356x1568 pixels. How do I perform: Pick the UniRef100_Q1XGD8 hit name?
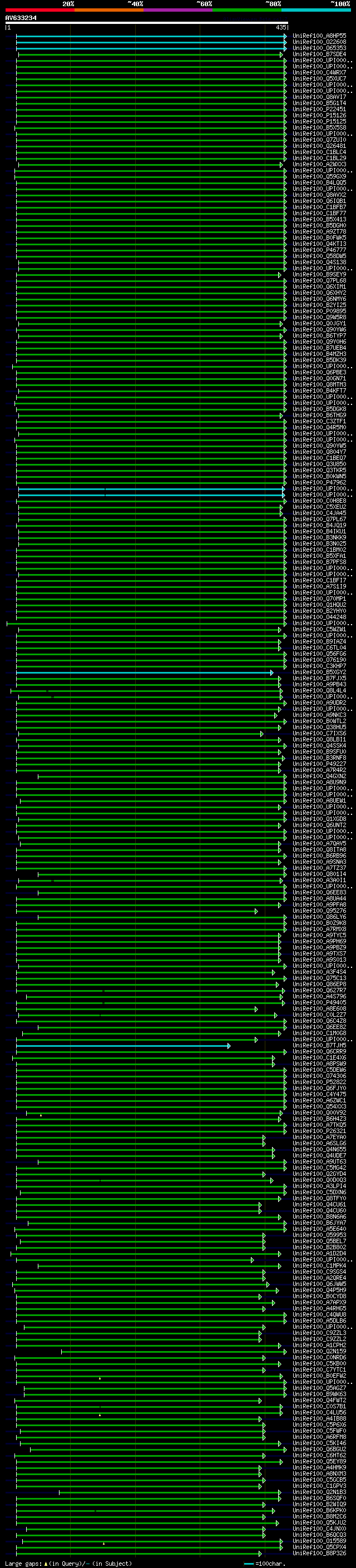tap(319, 819)
